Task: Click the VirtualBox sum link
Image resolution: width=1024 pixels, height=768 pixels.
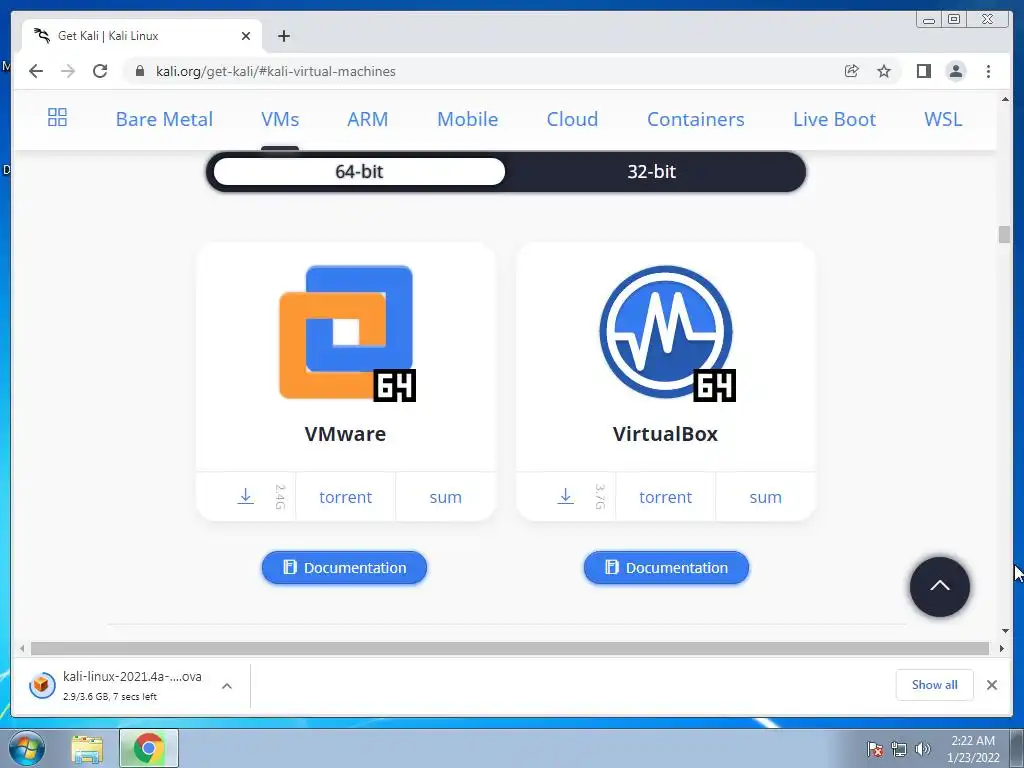Action: 765,497
